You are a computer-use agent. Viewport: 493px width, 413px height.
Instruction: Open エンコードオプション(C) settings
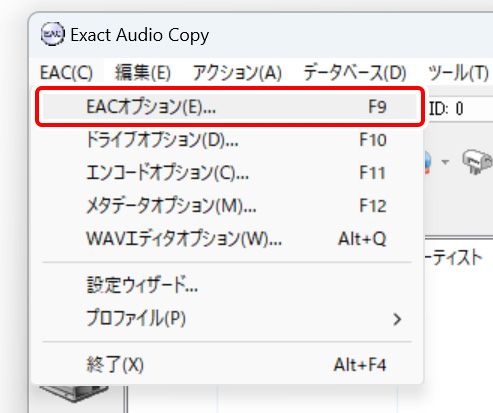coord(230,173)
